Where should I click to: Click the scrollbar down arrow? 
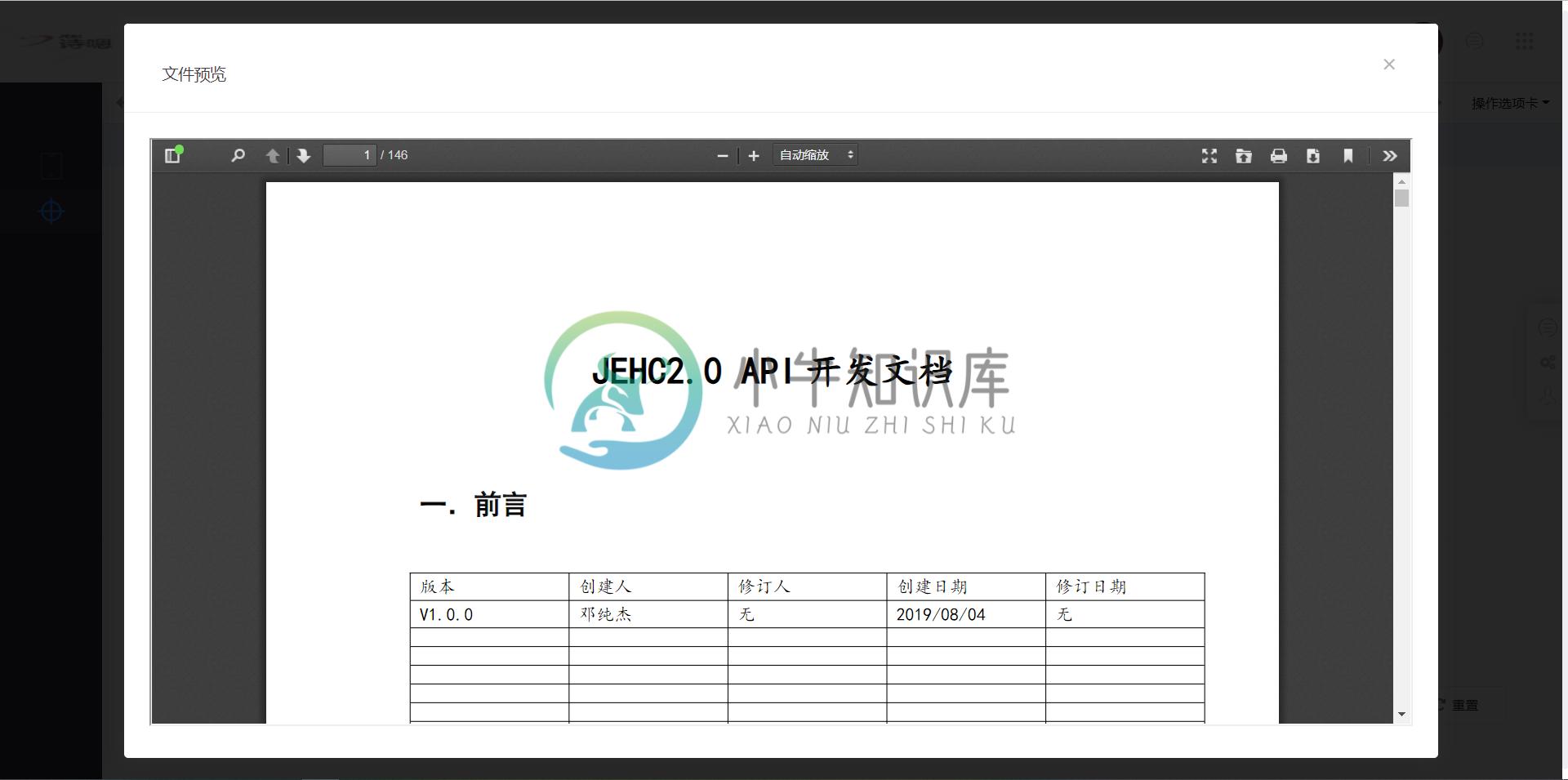point(1401,715)
